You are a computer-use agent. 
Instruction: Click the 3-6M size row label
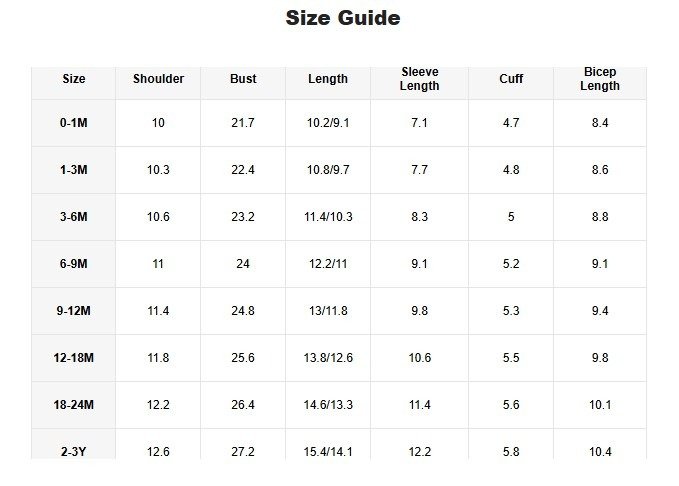pos(74,217)
